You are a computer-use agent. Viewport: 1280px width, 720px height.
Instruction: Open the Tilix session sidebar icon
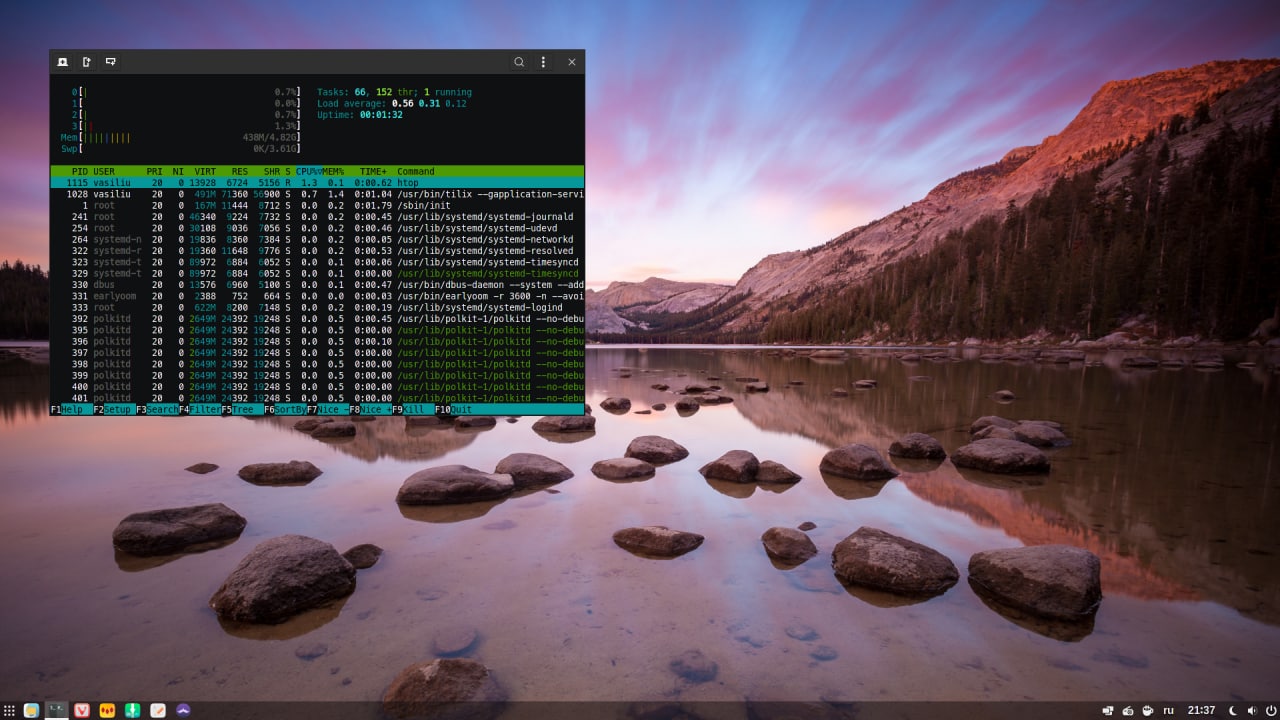[63, 62]
